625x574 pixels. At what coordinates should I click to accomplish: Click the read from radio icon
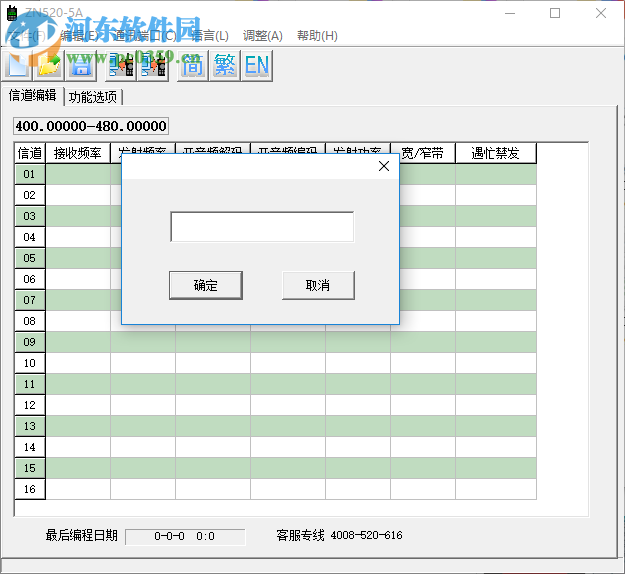coord(121,65)
